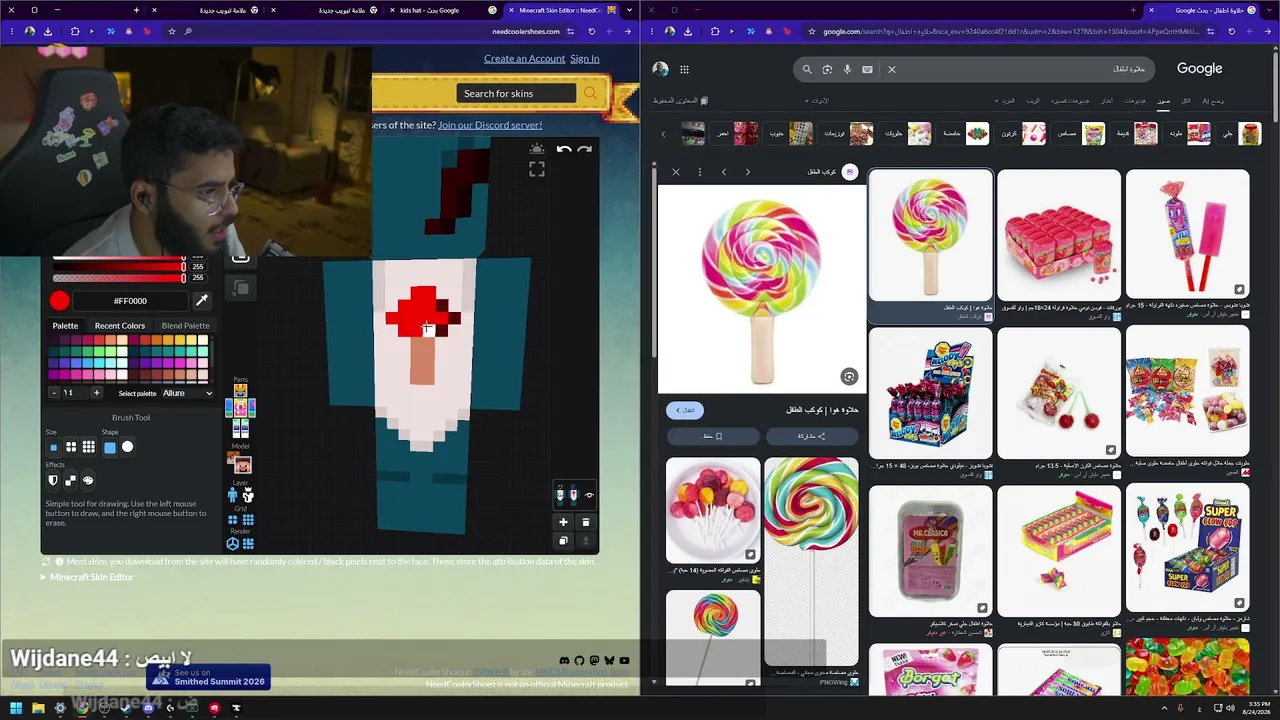
Task: Open more options in image preview
Action: pos(699,172)
